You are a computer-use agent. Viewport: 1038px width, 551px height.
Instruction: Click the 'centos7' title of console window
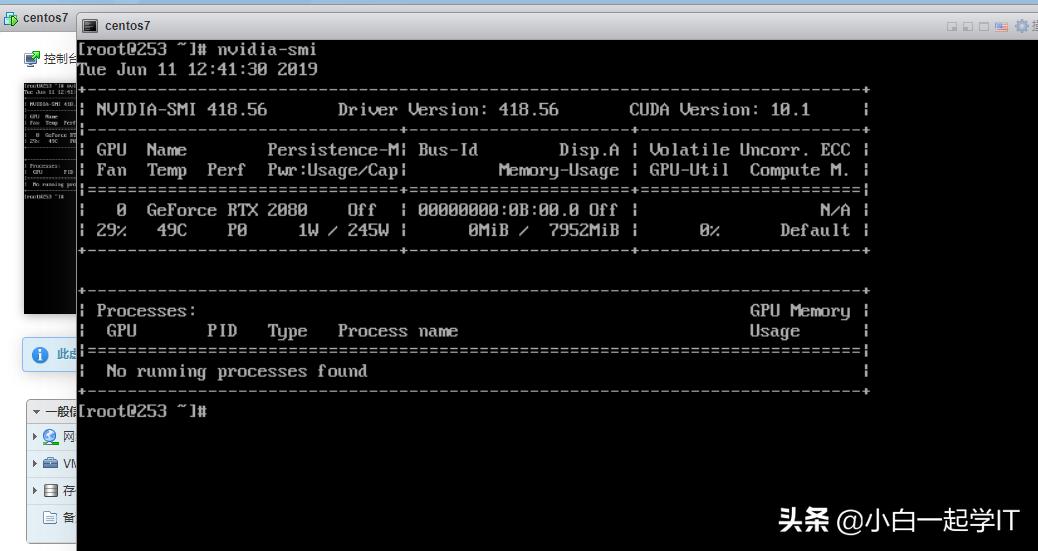(x=128, y=26)
